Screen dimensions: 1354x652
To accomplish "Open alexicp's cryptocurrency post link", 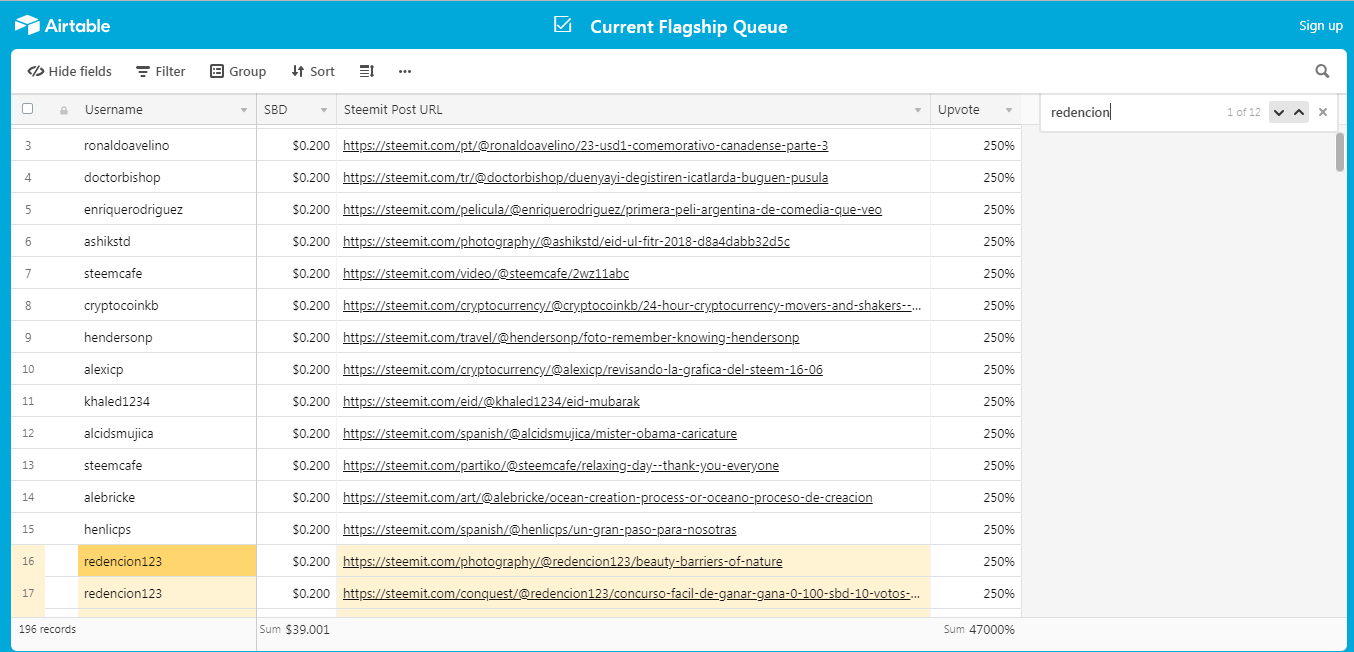I will pyautogui.click(x=583, y=370).
